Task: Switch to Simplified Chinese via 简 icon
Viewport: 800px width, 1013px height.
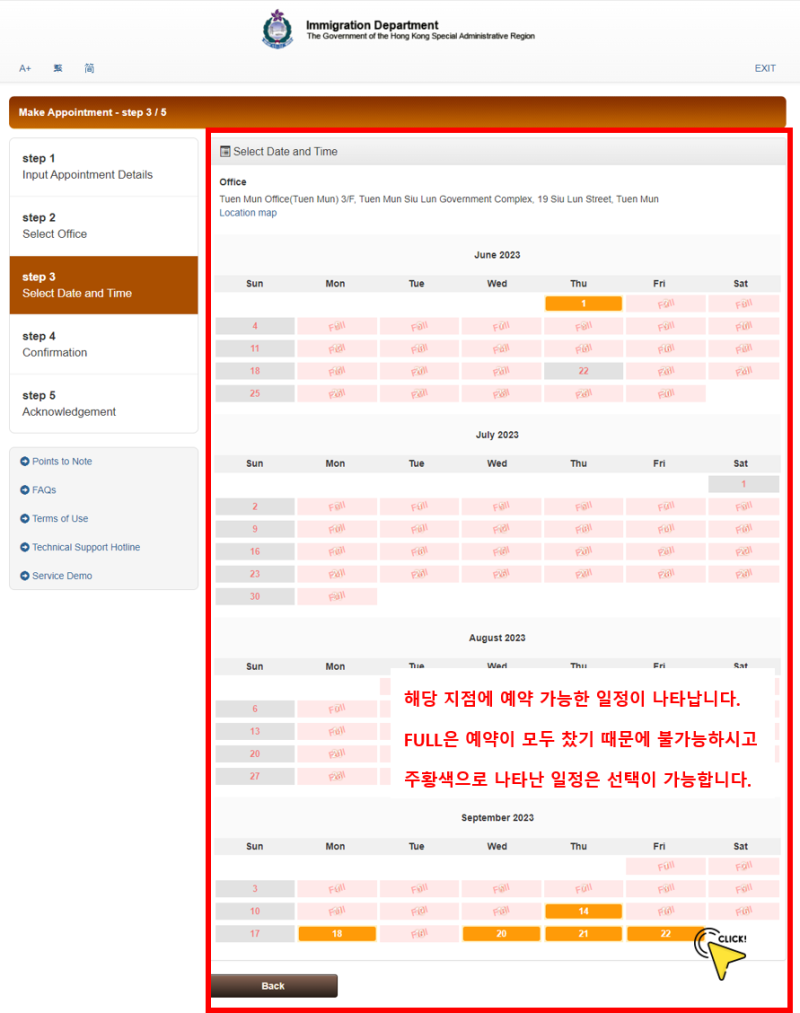Action: tap(89, 68)
